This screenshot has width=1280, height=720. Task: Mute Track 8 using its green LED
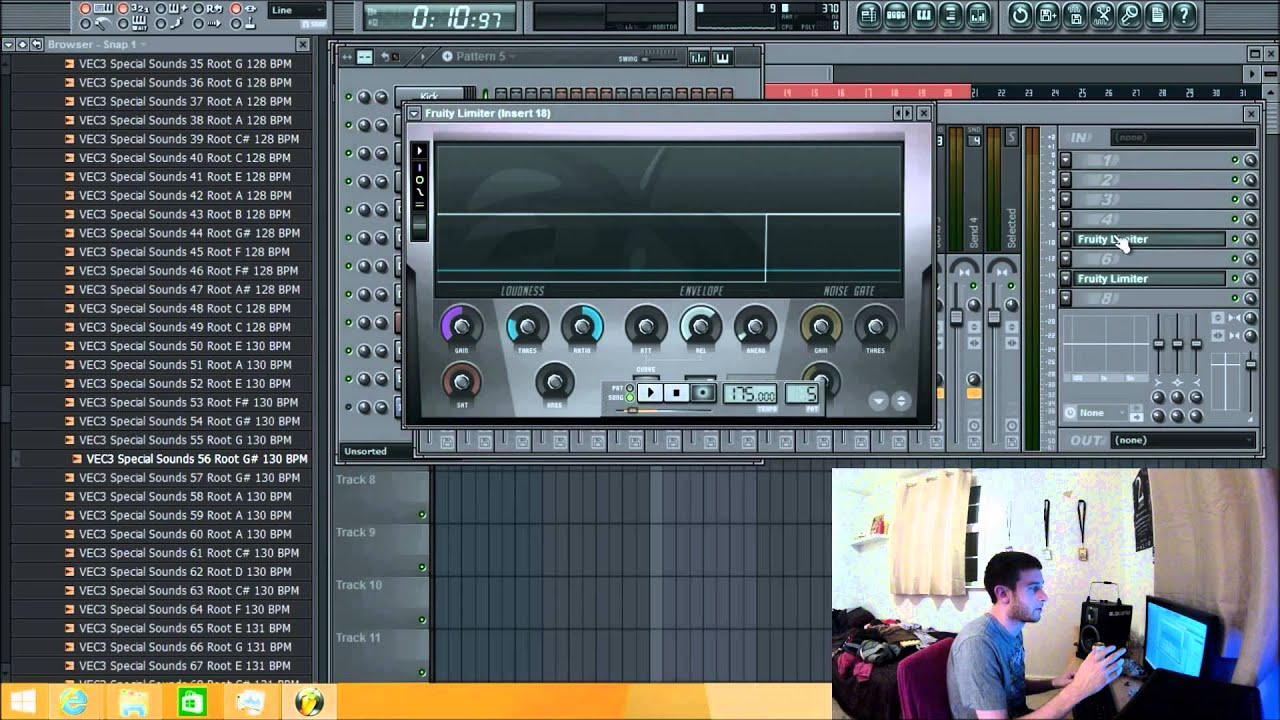pos(422,515)
